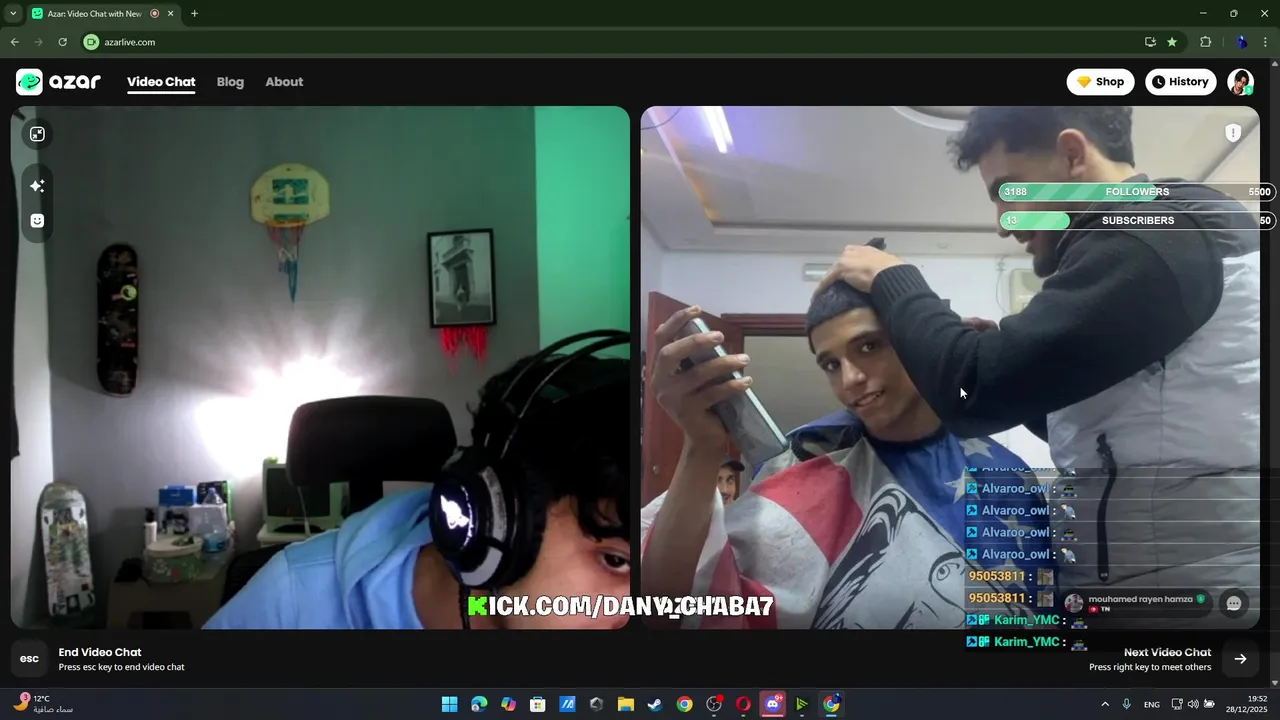Click the End Video Chat label

pos(100,652)
